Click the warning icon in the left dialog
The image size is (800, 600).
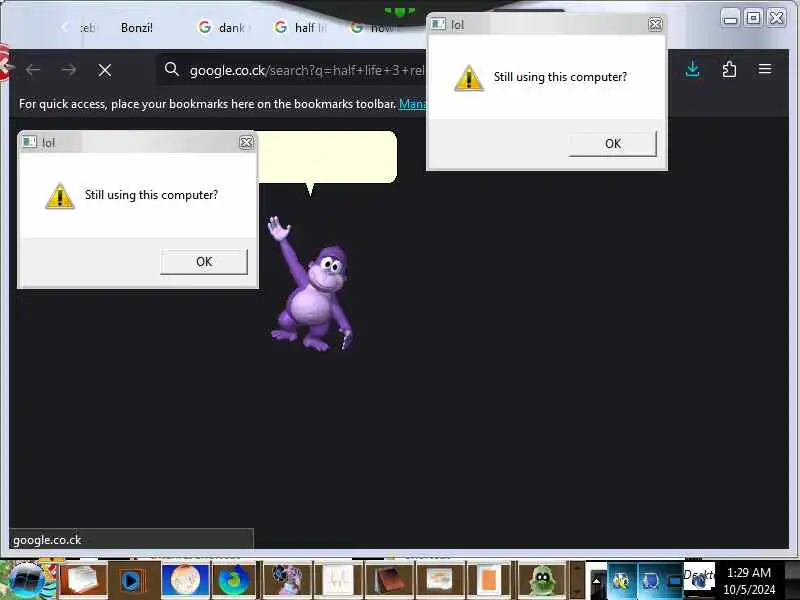point(60,196)
